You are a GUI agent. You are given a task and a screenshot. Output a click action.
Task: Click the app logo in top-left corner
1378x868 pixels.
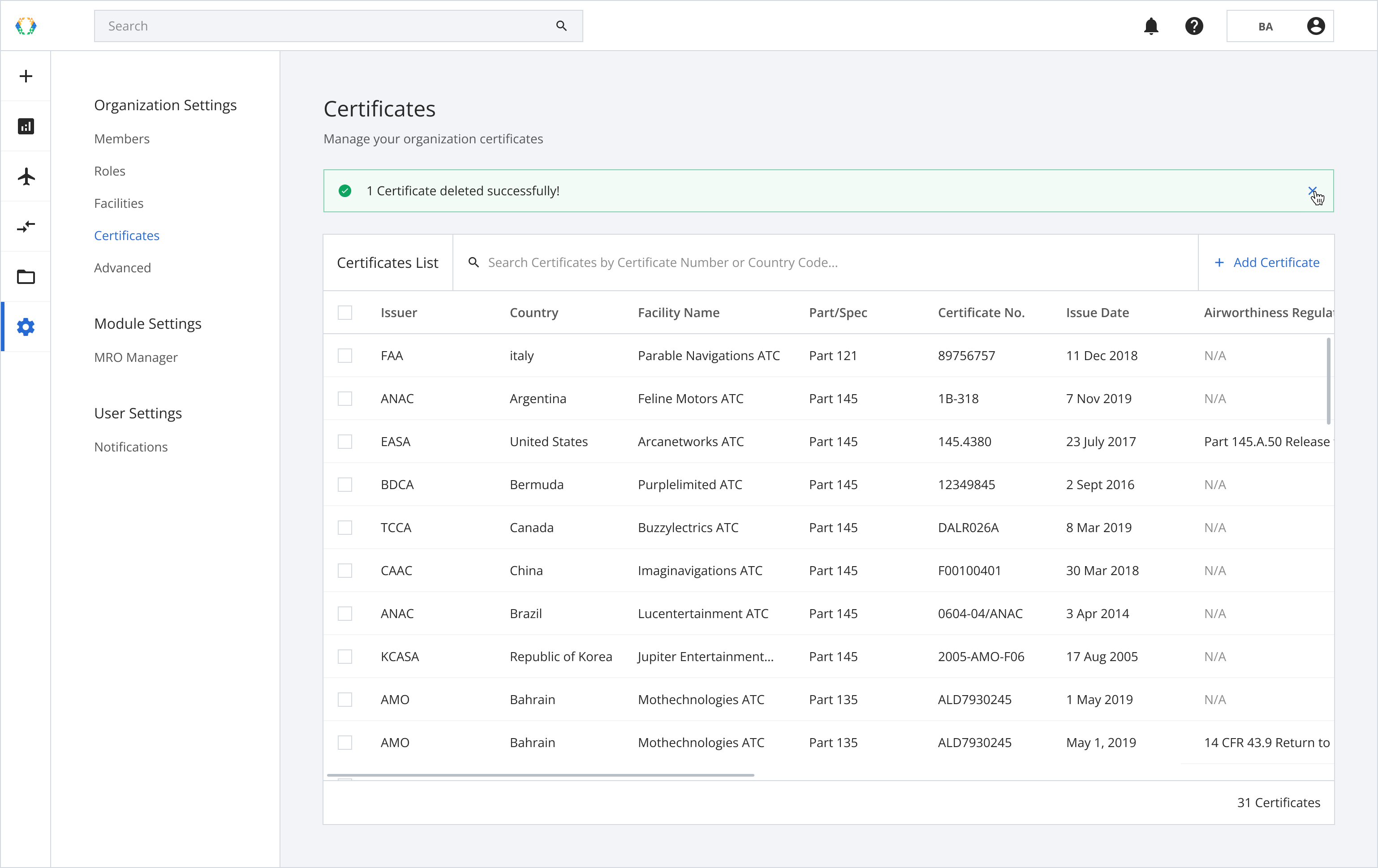[x=26, y=26]
